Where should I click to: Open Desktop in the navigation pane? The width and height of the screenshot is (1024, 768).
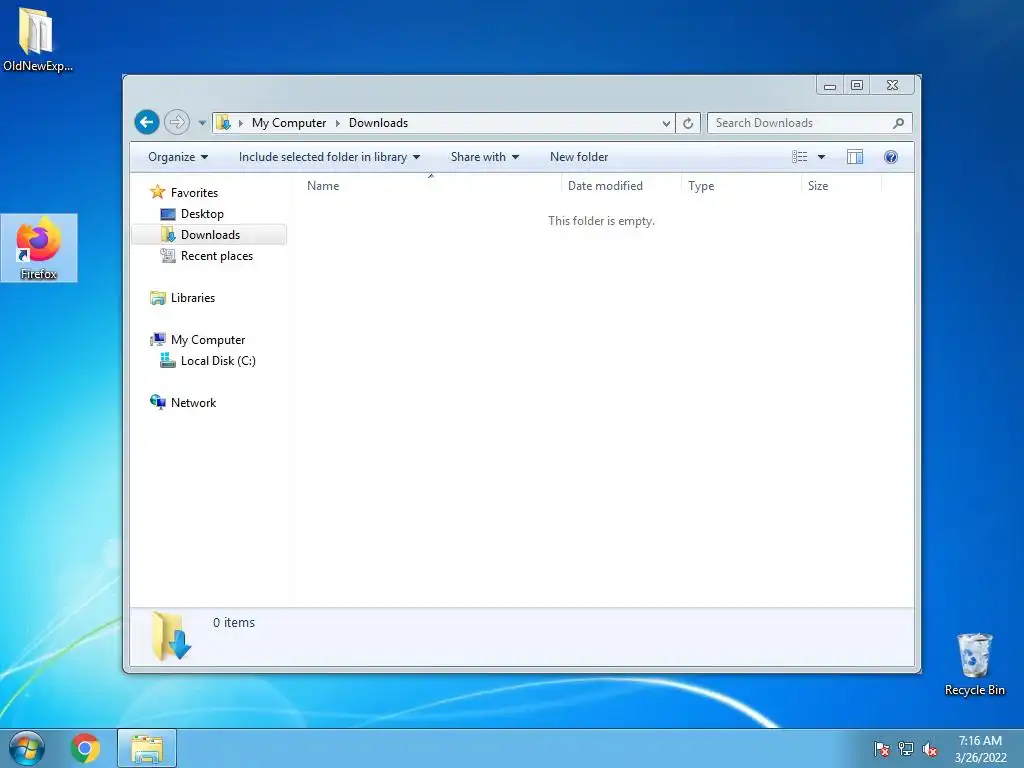point(202,214)
